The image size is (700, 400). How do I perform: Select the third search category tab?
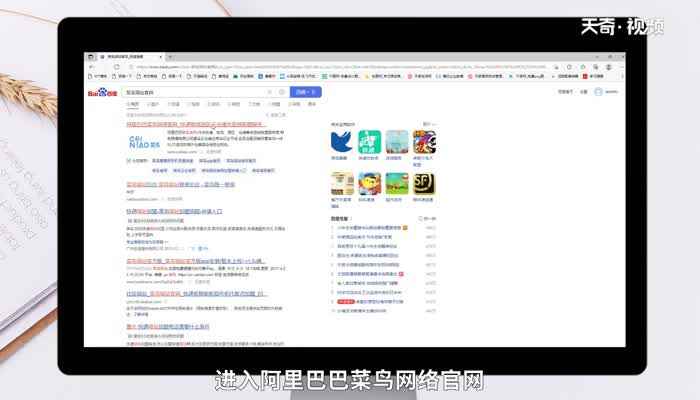tap(174, 103)
